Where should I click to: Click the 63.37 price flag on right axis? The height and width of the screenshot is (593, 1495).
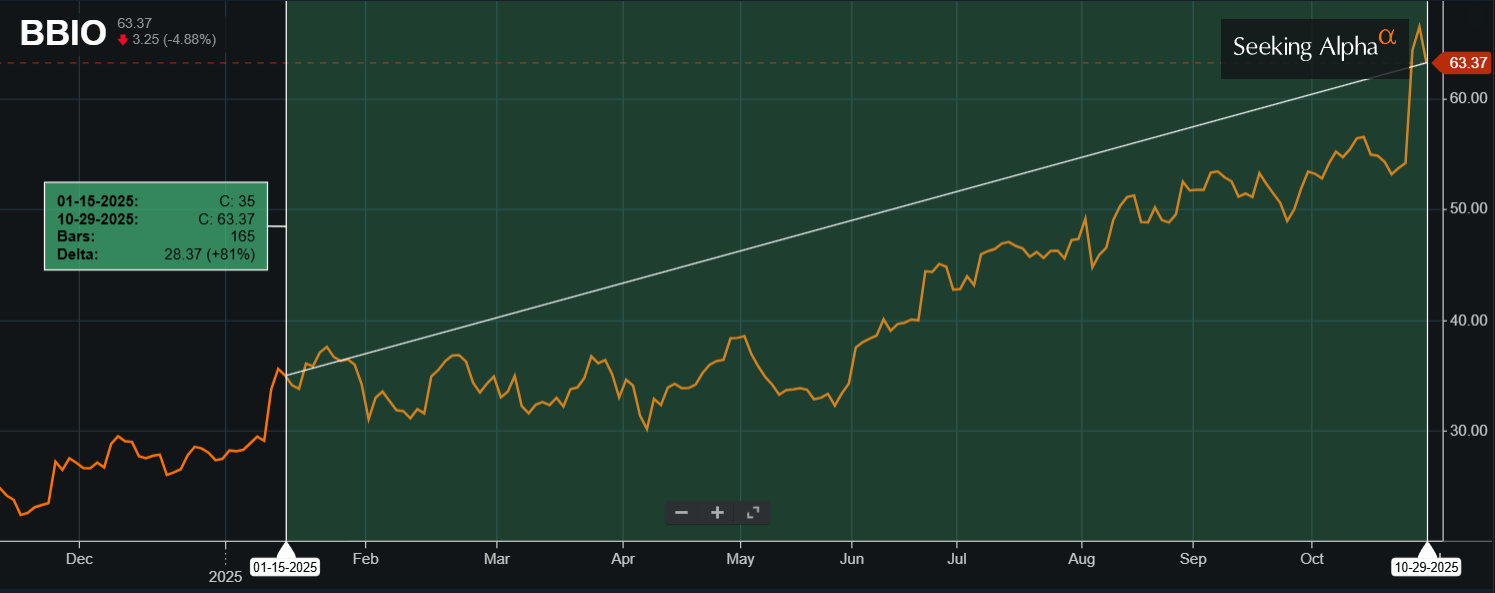[1462, 63]
